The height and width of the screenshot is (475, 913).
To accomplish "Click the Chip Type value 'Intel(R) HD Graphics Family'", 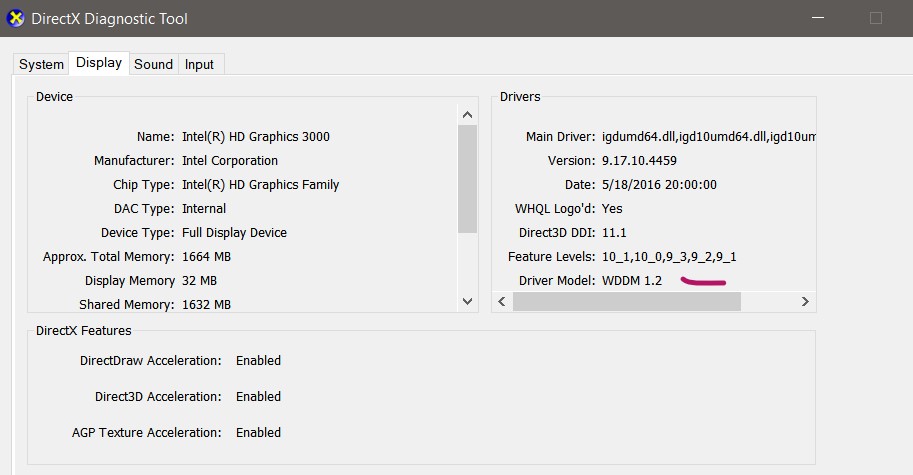I will point(260,185).
